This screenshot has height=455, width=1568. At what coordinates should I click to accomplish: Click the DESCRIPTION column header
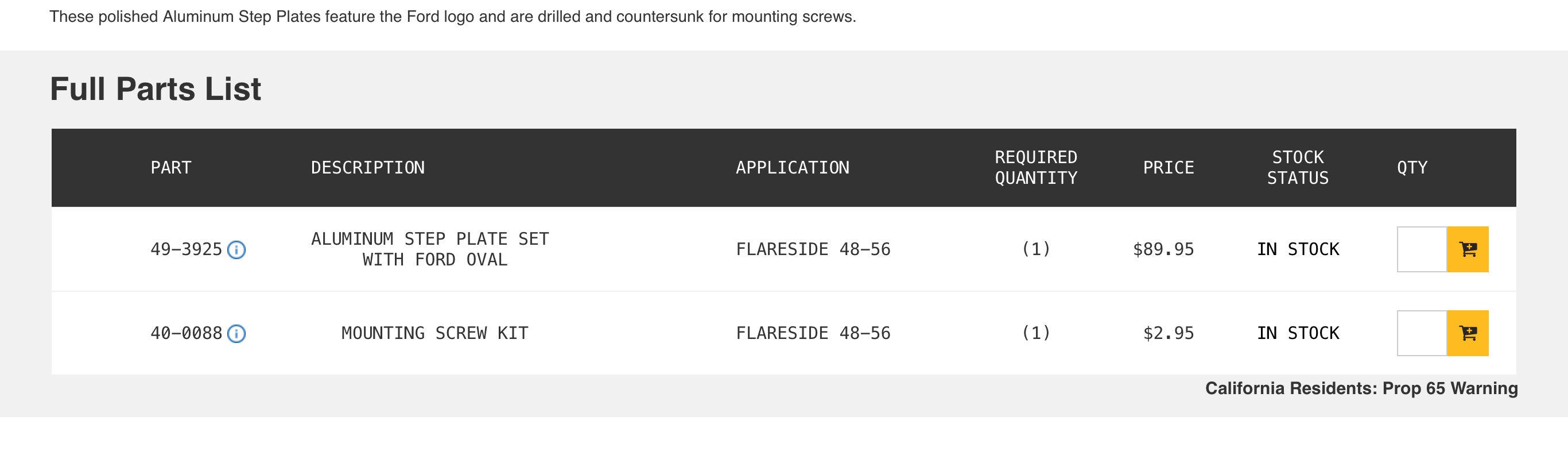pyautogui.click(x=368, y=168)
